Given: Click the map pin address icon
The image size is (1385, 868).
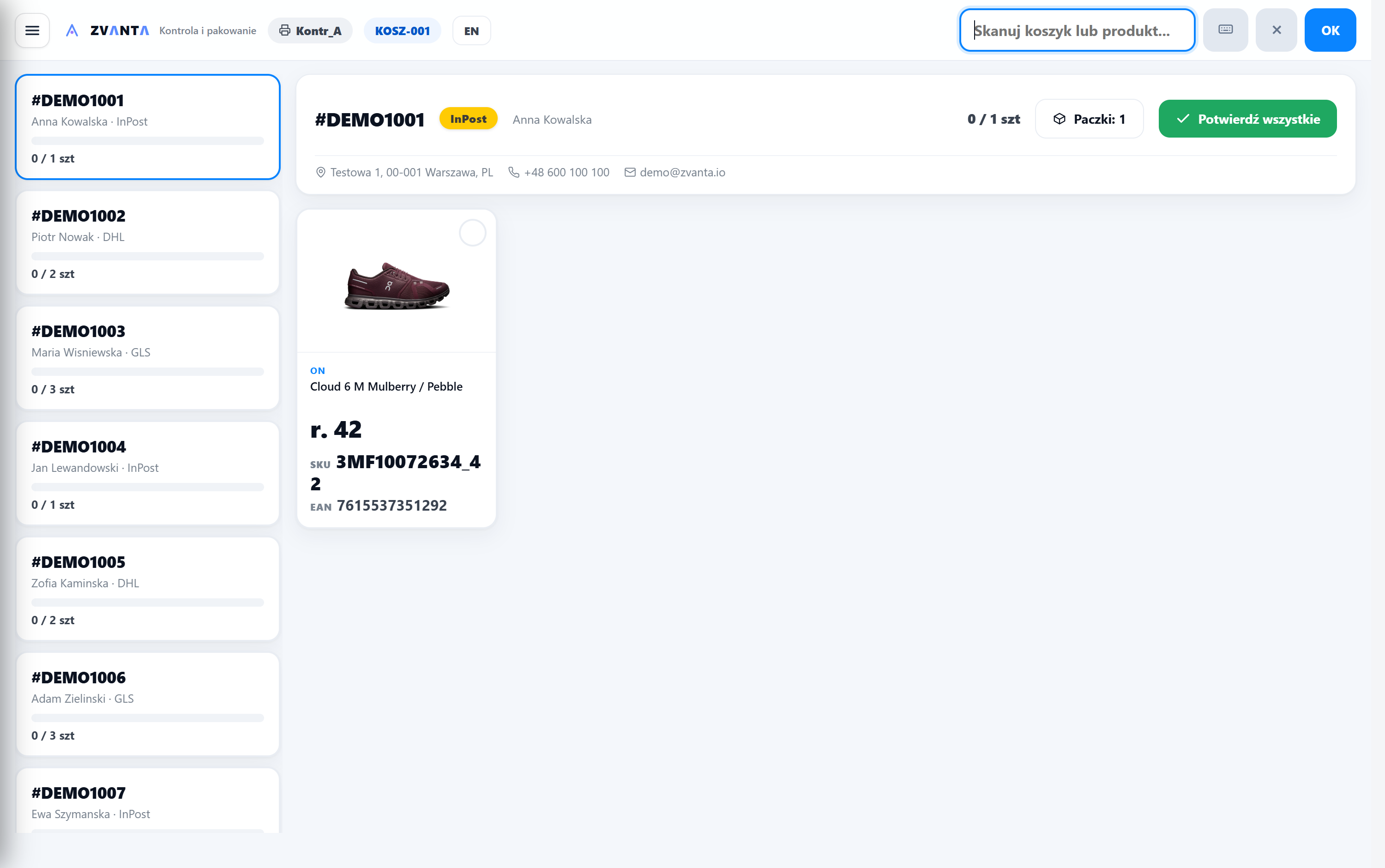Looking at the screenshot, I should [x=321, y=172].
